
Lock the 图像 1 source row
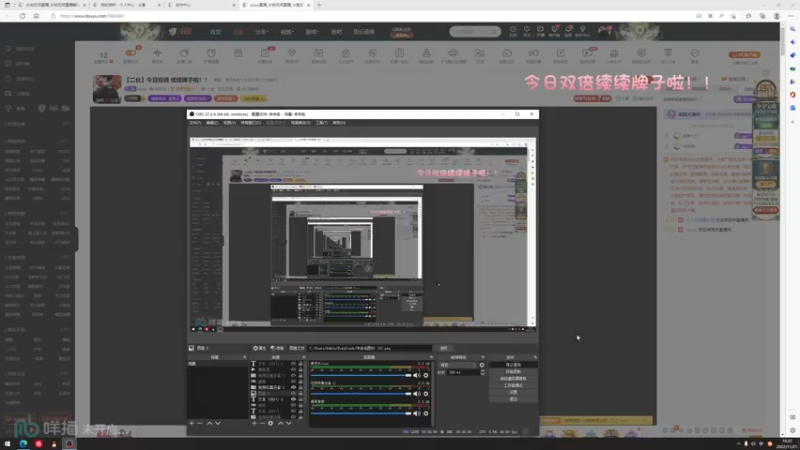coord(301,393)
